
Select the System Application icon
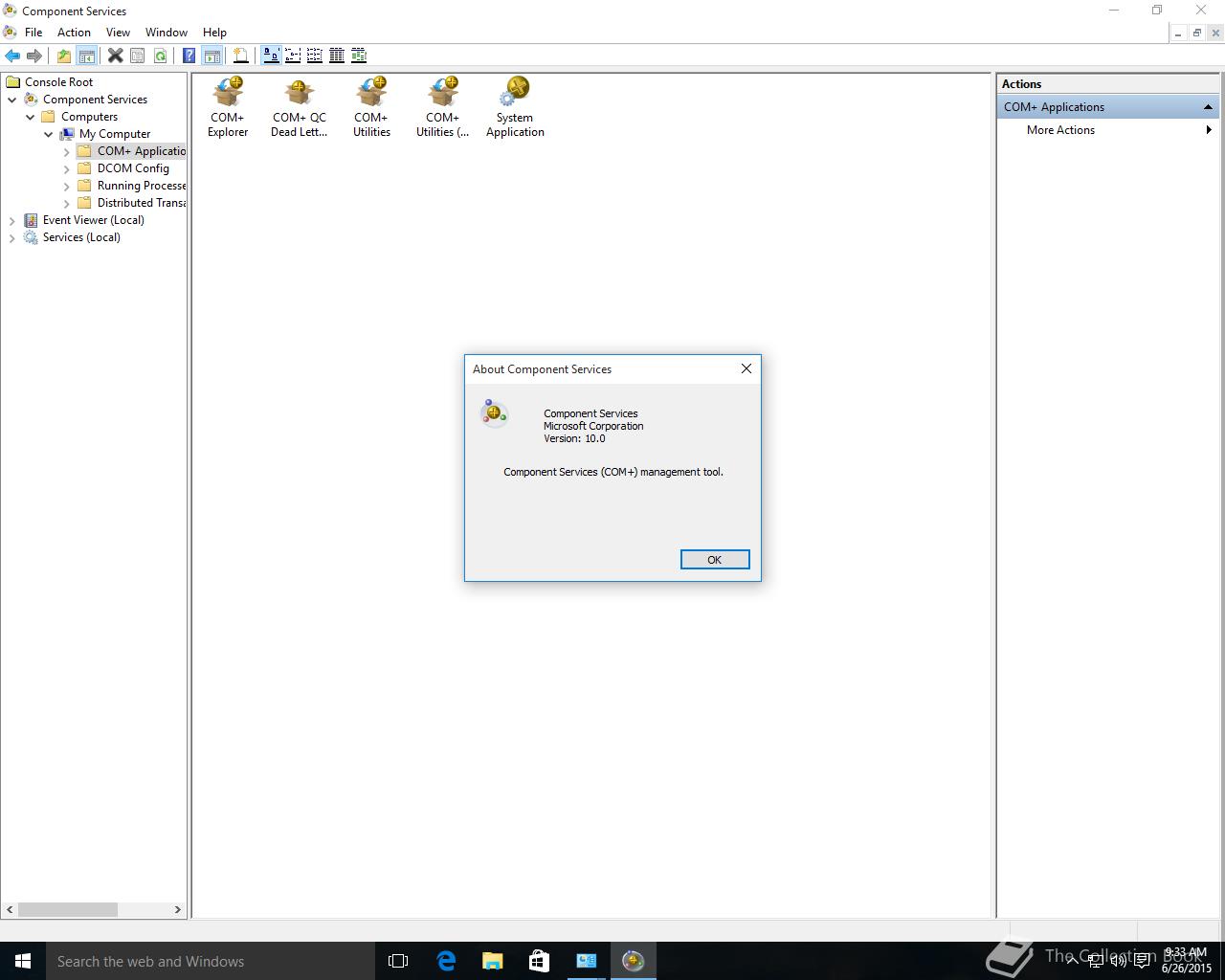[x=515, y=107]
